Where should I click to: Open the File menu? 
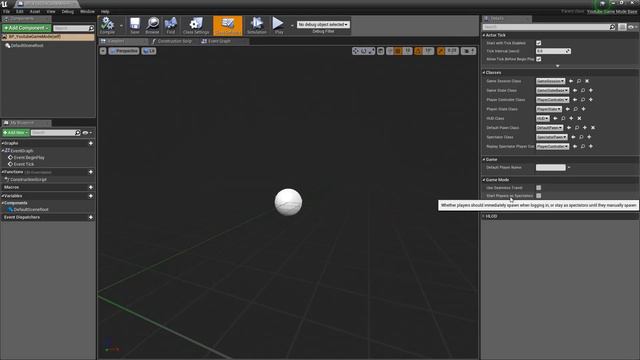point(6,11)
